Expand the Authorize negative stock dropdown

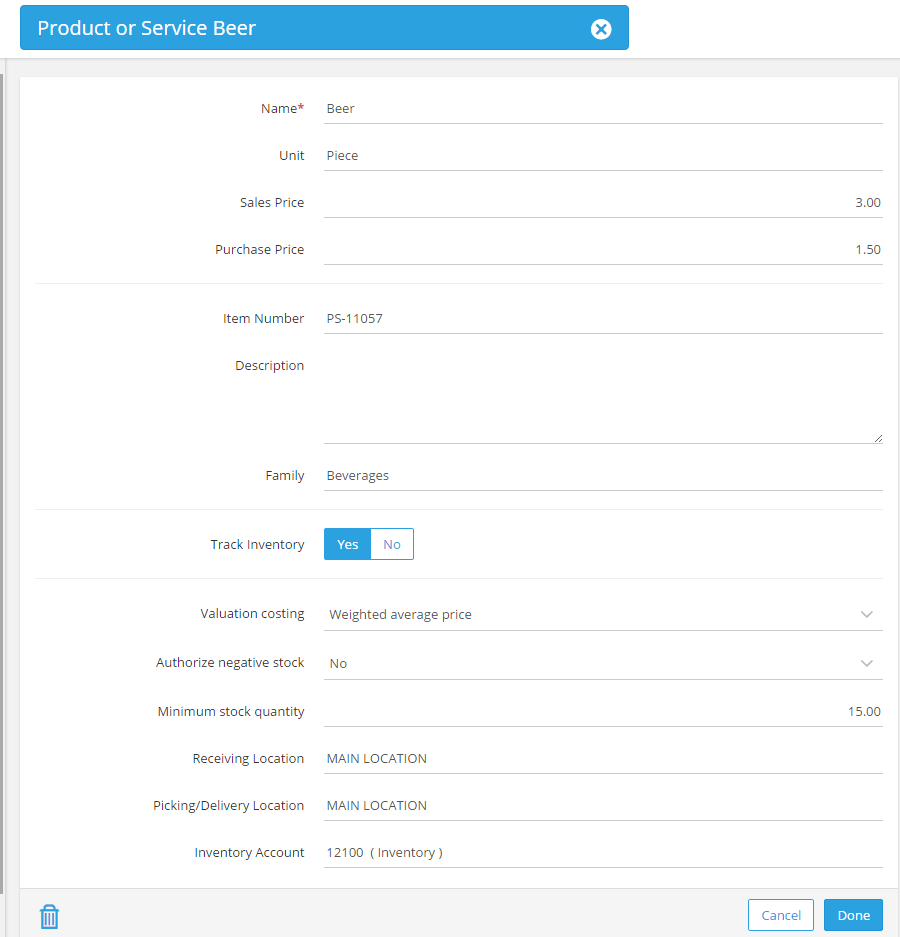click(603, 663)
